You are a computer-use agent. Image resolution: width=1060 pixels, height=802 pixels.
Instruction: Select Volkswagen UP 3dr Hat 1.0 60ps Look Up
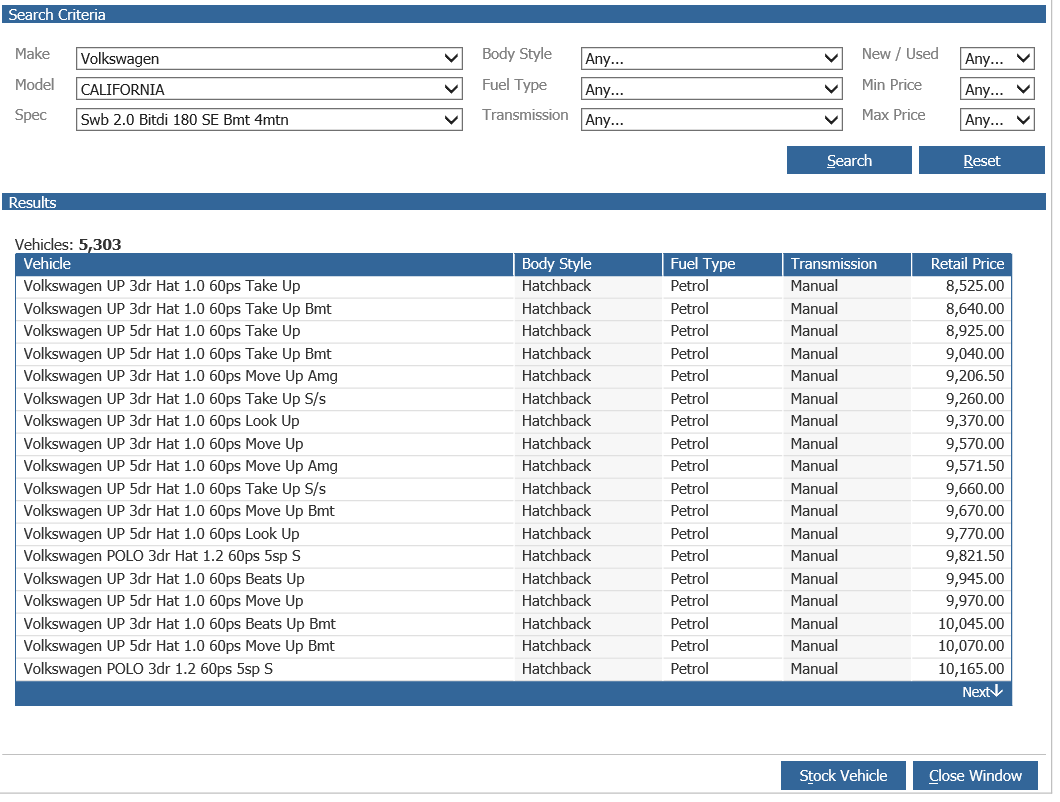click(x=513, y=421)
